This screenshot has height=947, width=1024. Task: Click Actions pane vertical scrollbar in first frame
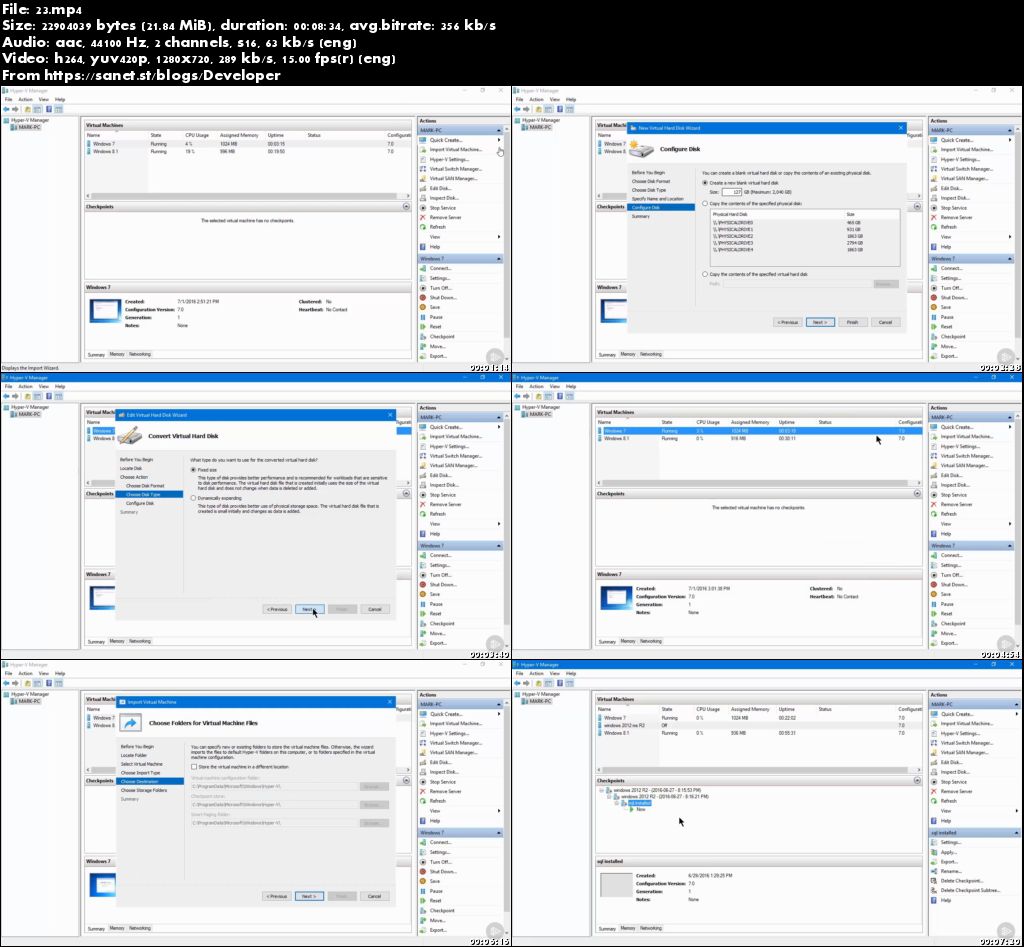[506, 242]
